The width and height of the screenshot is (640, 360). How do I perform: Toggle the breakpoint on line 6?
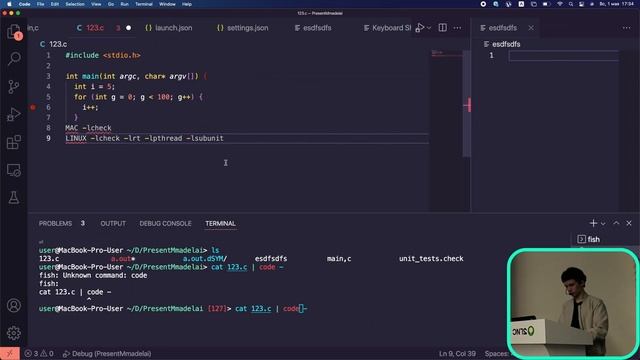coord(33,107)
